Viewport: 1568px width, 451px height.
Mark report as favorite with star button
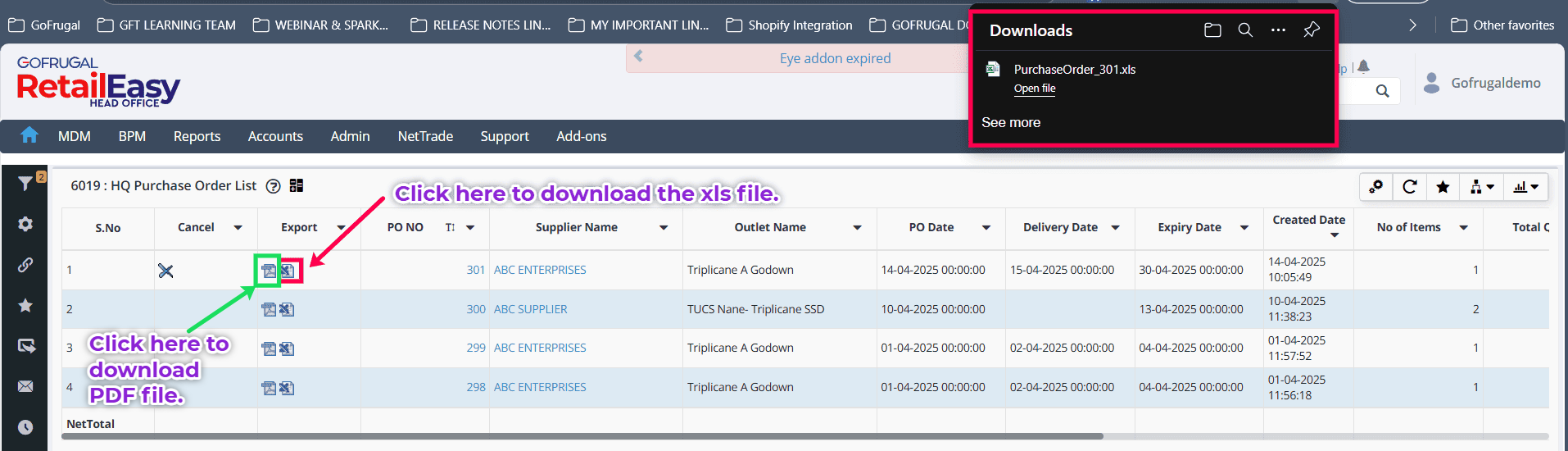1443,187
